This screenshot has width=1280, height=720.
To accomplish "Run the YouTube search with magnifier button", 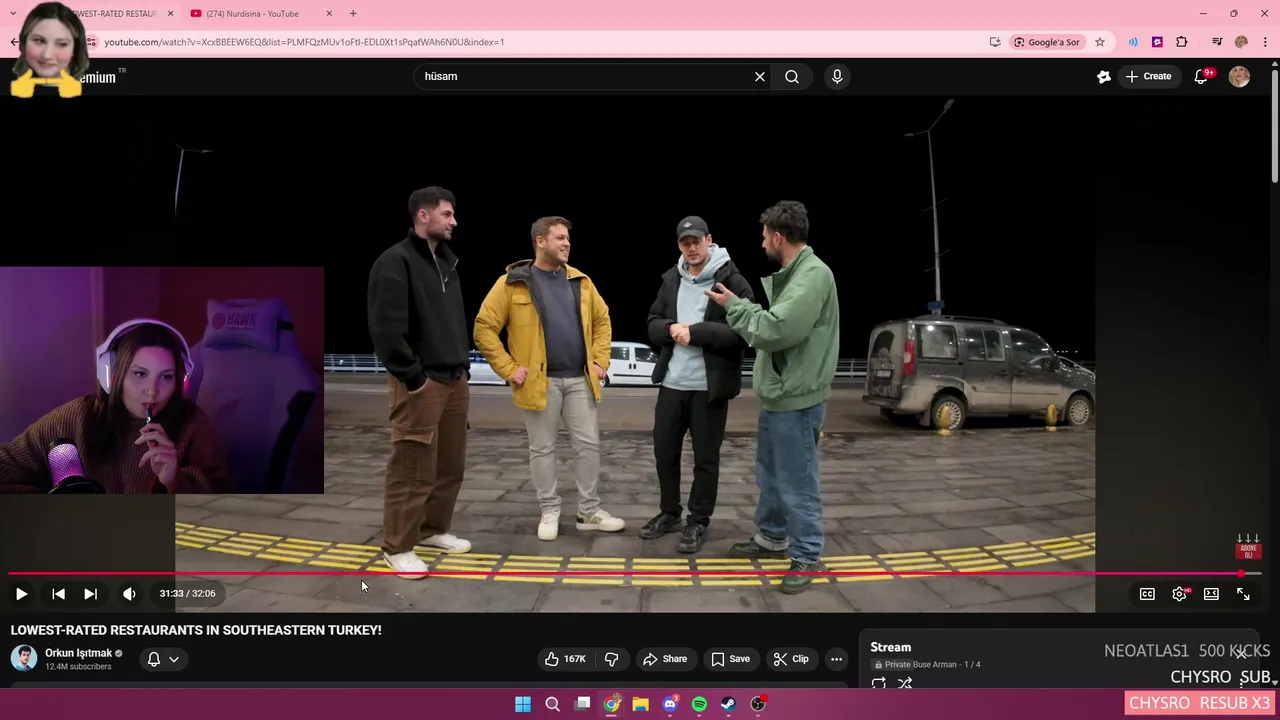I will tap(792, 77).
